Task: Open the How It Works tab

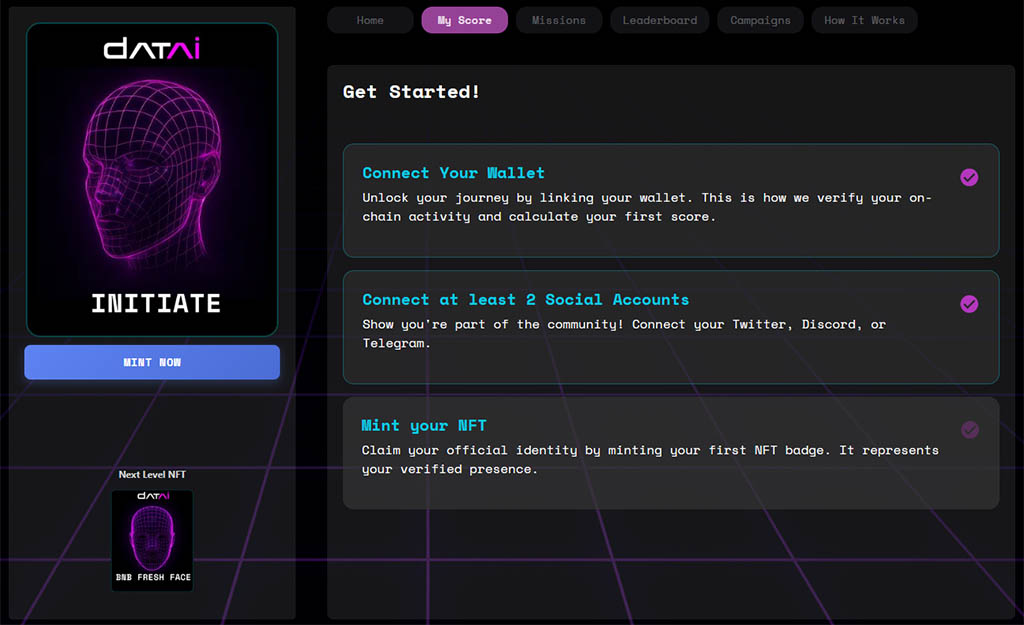Action: 864,20
